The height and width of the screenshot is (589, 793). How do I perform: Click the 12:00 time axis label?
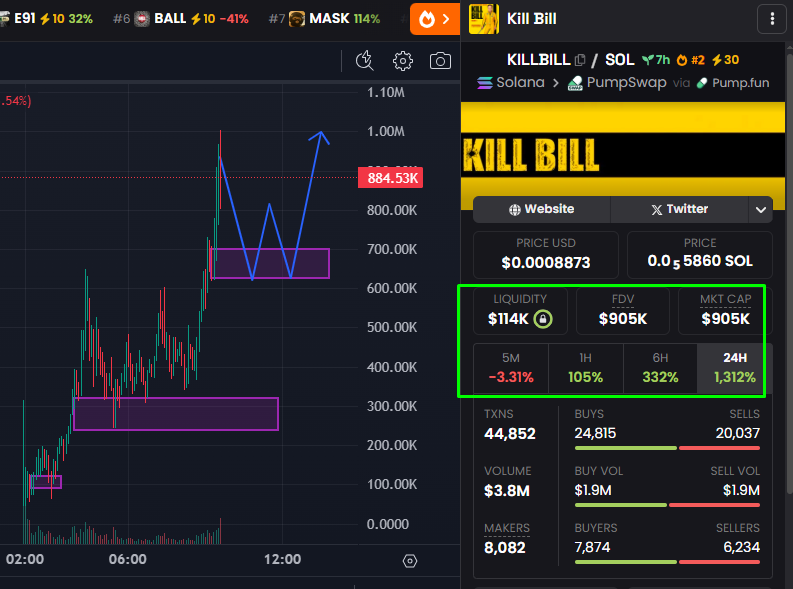[x=282, y=560]
